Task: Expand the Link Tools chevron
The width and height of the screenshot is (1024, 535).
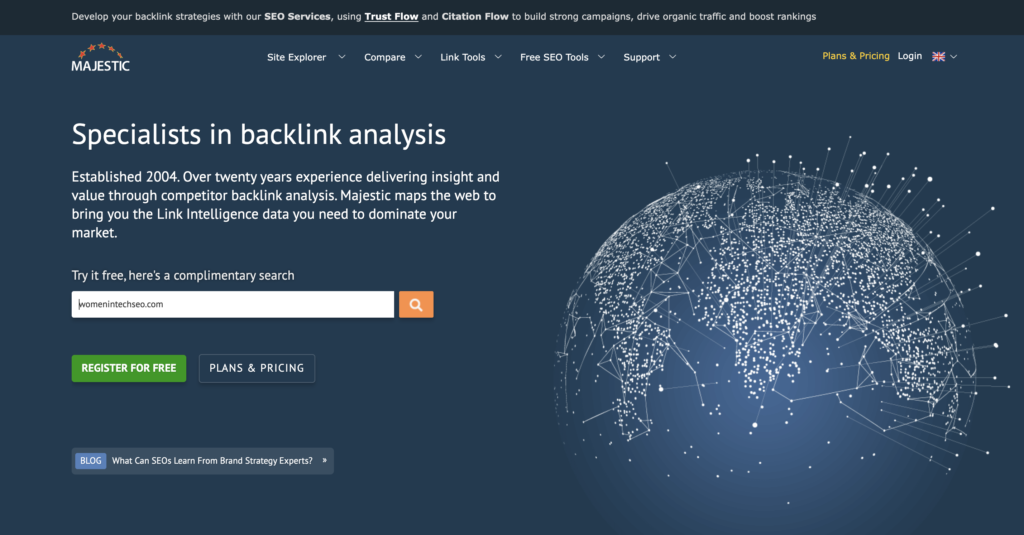Action: click(498, 57)
